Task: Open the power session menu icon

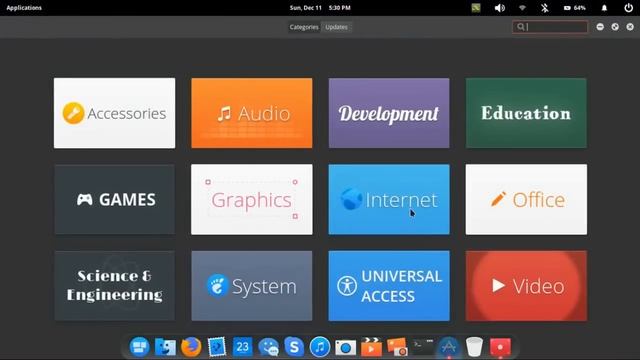Action: tap(629, 8)
